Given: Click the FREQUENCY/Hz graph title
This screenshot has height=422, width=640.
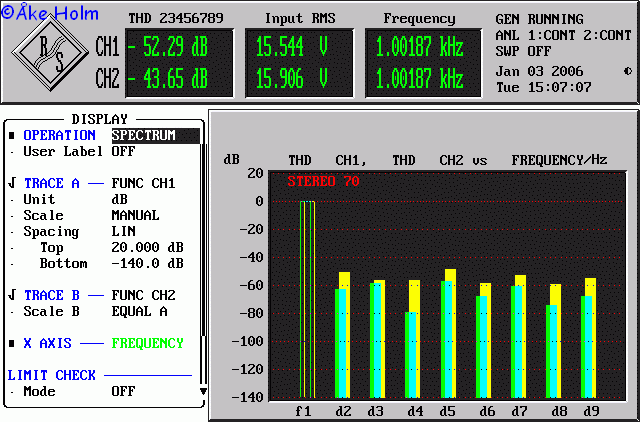Looking at the screenshot, I should point(559,160).
